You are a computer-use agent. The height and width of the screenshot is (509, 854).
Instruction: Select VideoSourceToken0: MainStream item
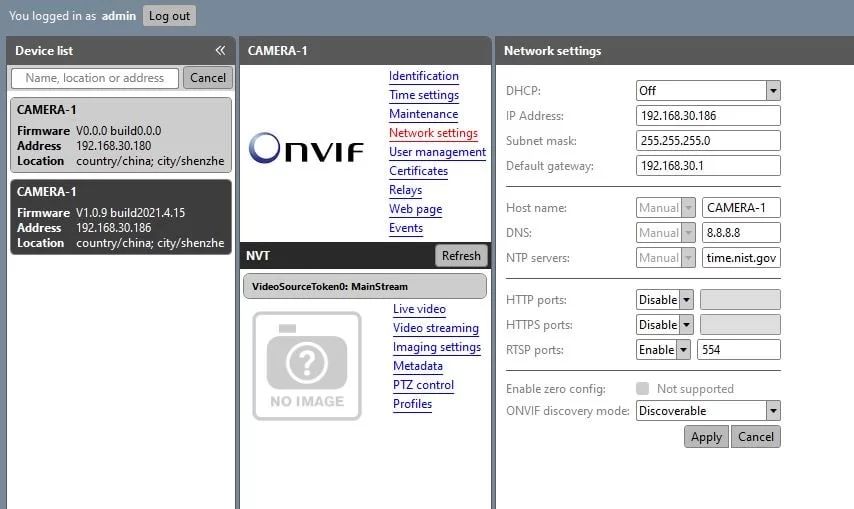(365, 286)
